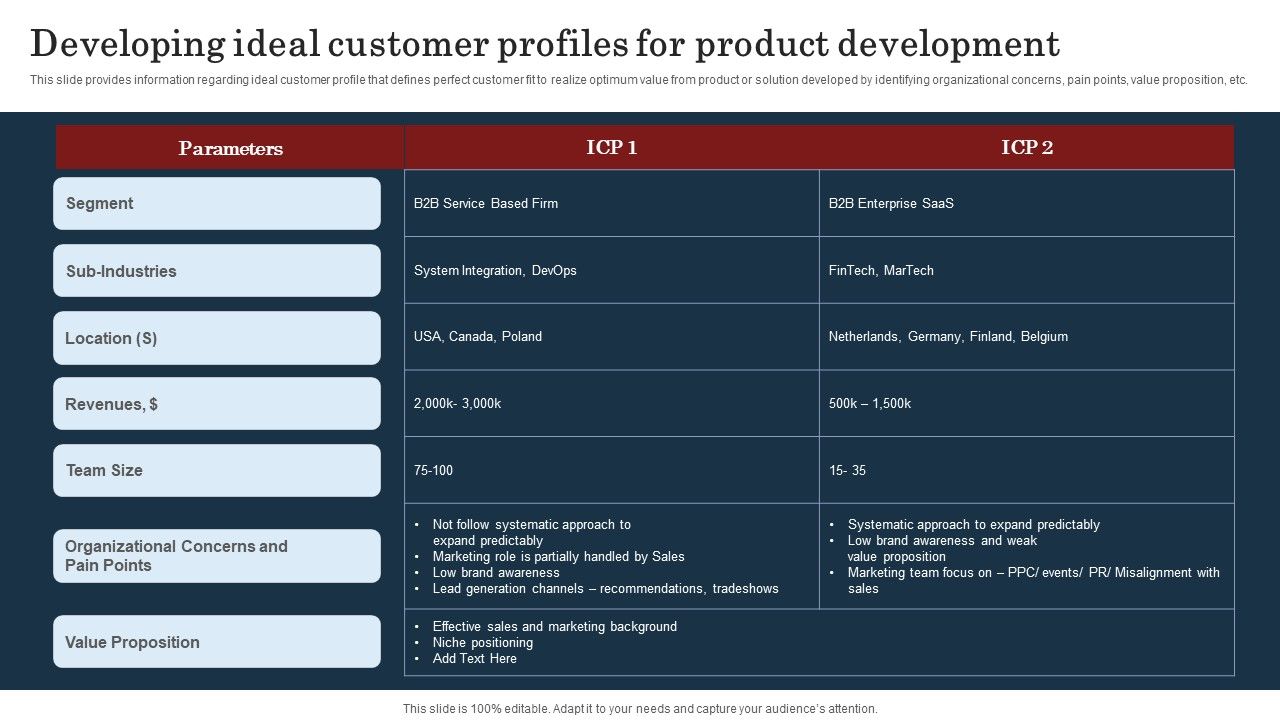Select the Team Size parameter label

click(x=217, y=470)
